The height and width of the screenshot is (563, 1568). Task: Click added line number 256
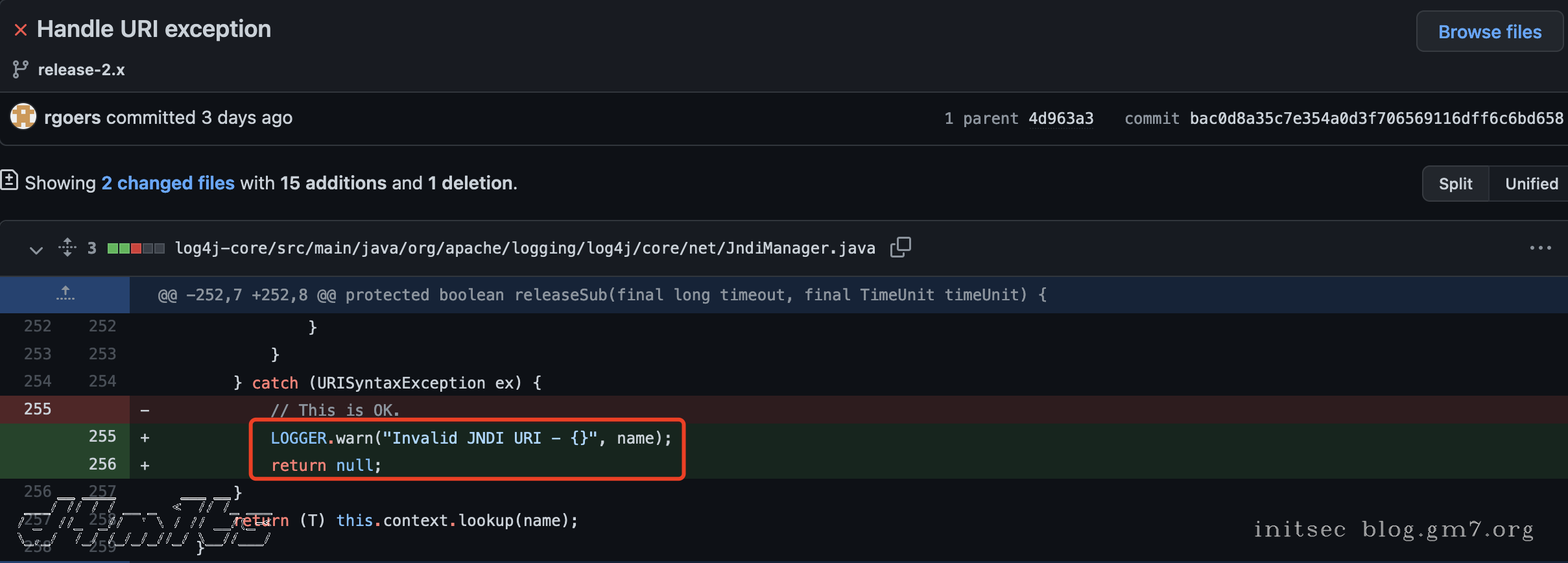102,464
